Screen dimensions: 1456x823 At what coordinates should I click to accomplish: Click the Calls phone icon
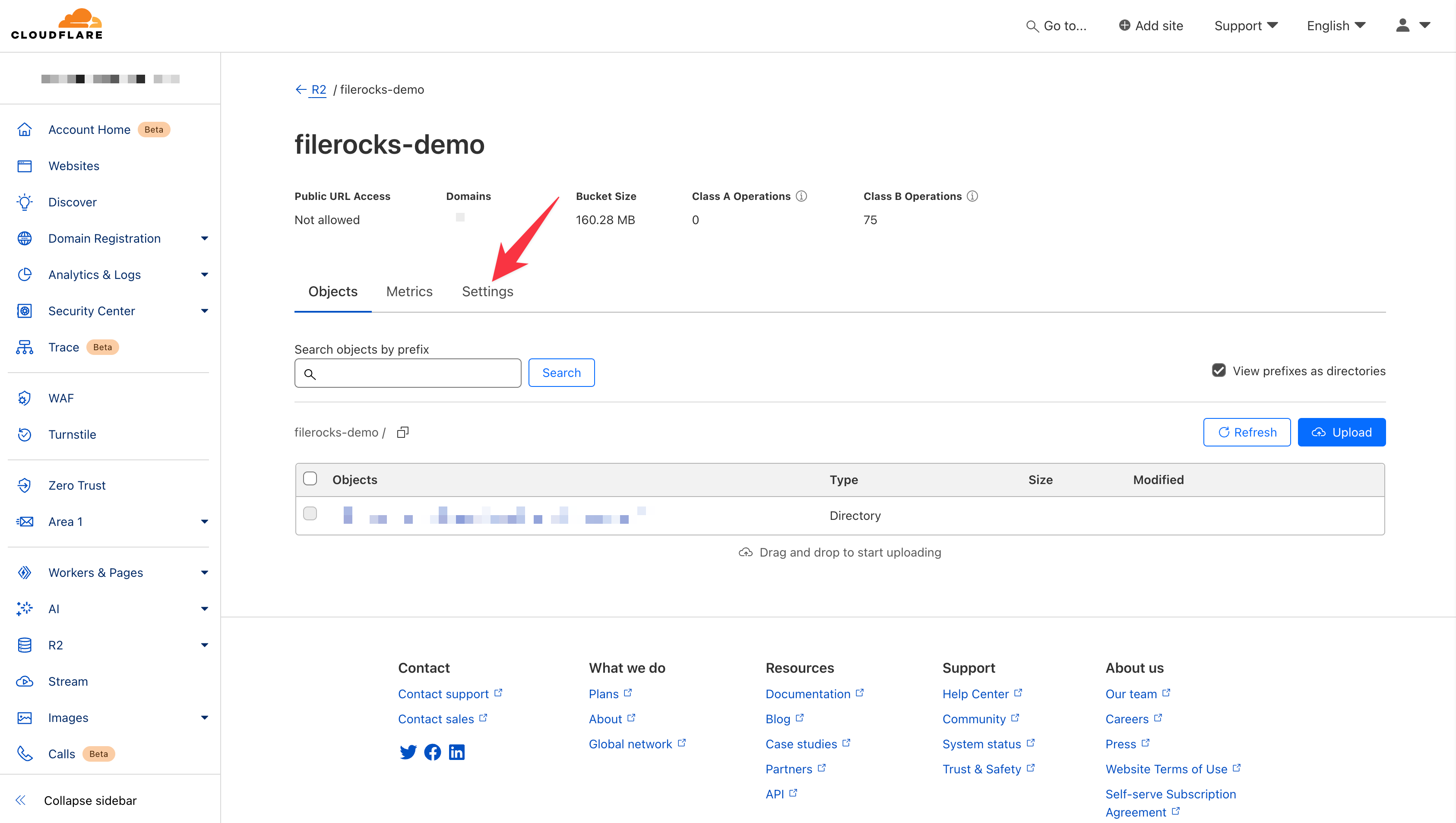pyautogui.click(x=24, y=753)
